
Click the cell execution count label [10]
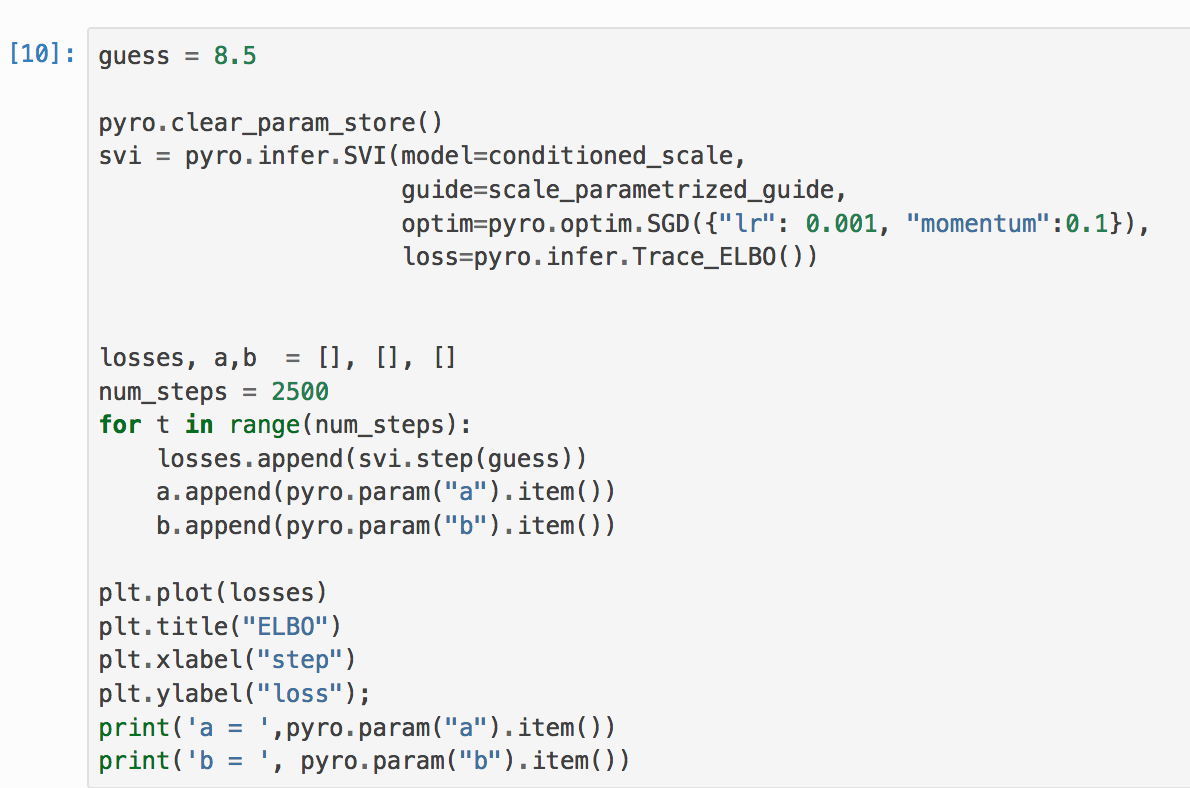point(39,55)
